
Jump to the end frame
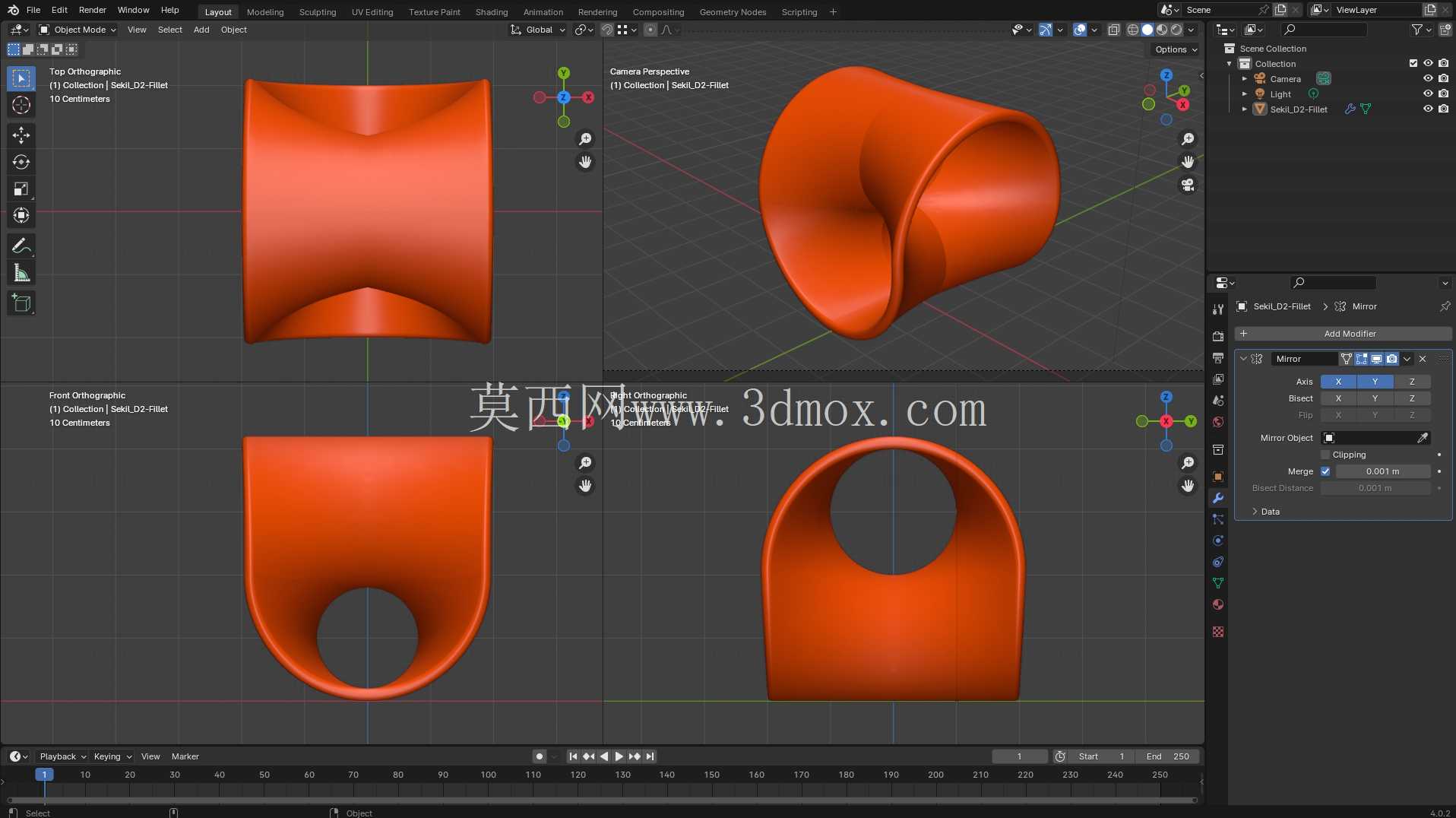click(650, 756)
